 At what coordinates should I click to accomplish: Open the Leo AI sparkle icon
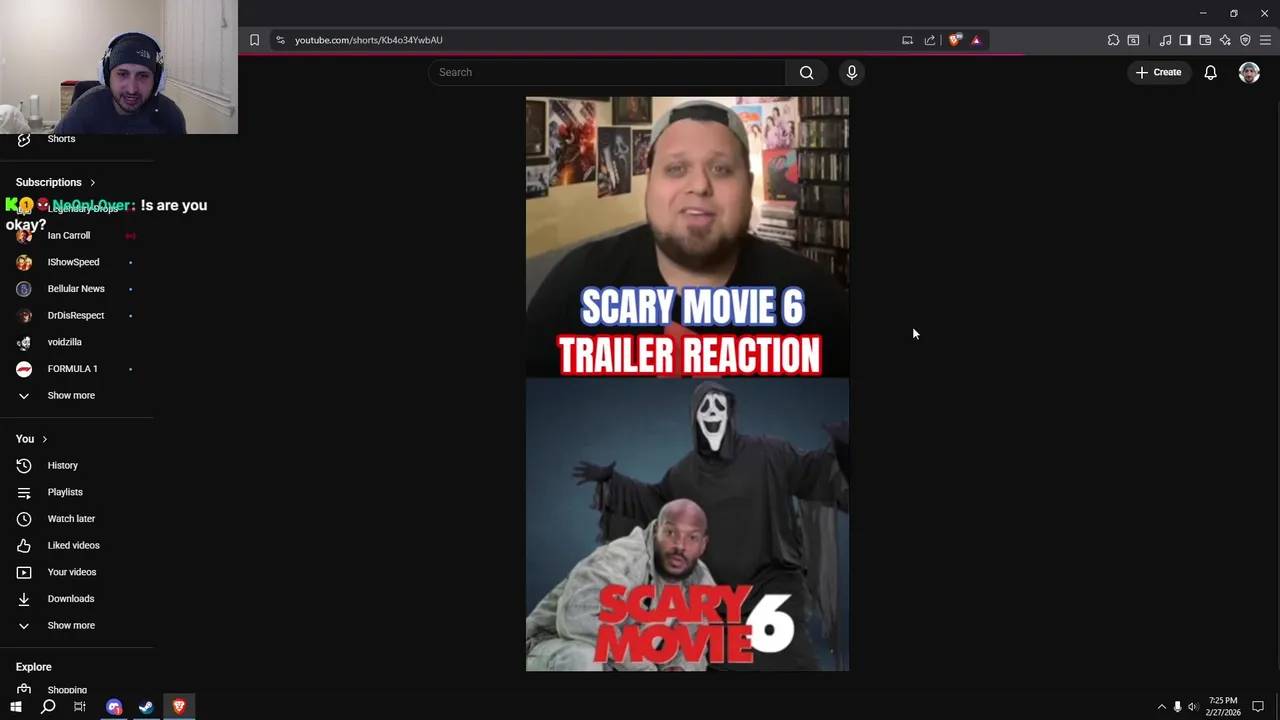pyautogui.click(x=1225, y=40)
